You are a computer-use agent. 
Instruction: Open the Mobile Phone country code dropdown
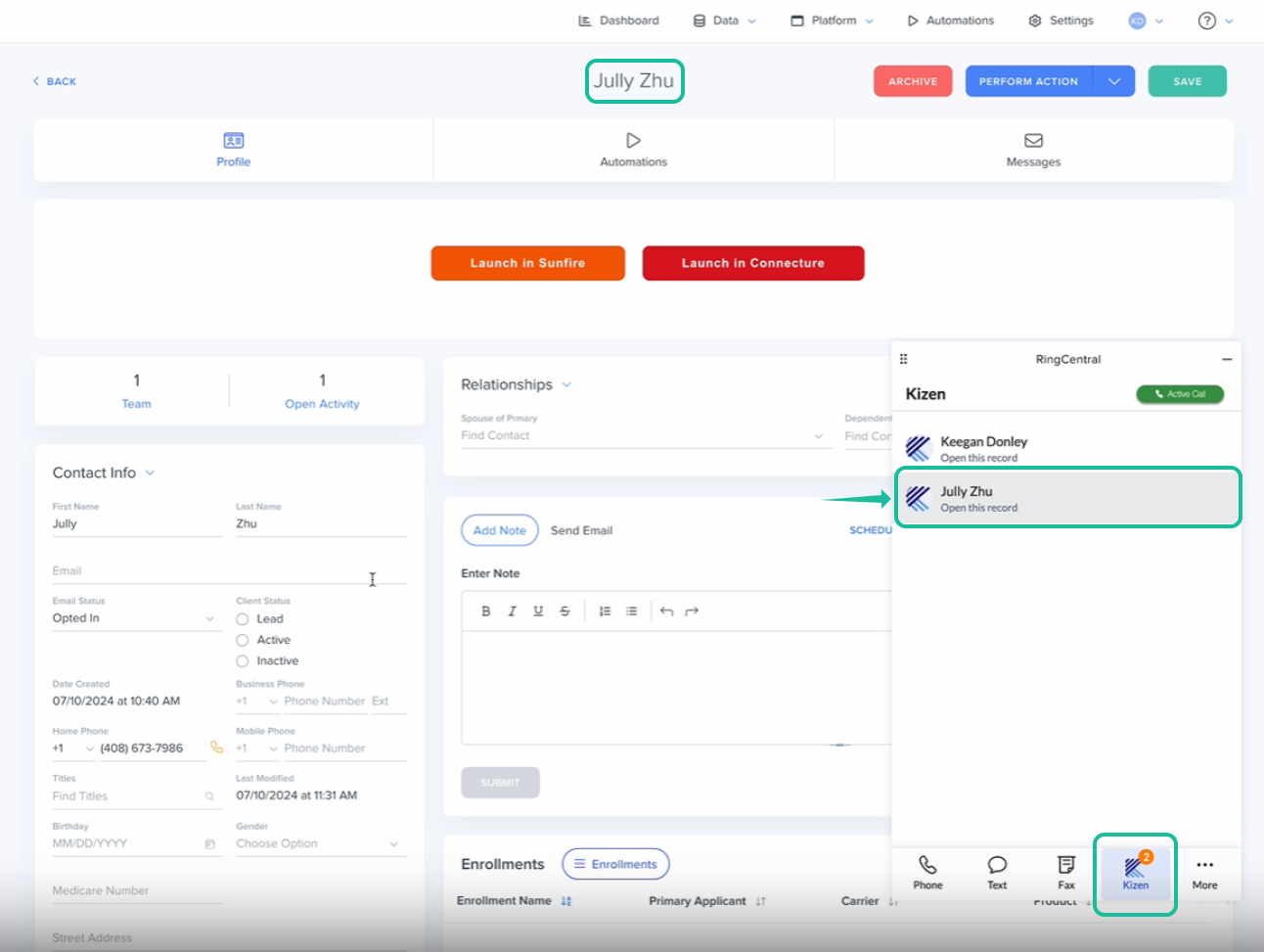[257, 748]
